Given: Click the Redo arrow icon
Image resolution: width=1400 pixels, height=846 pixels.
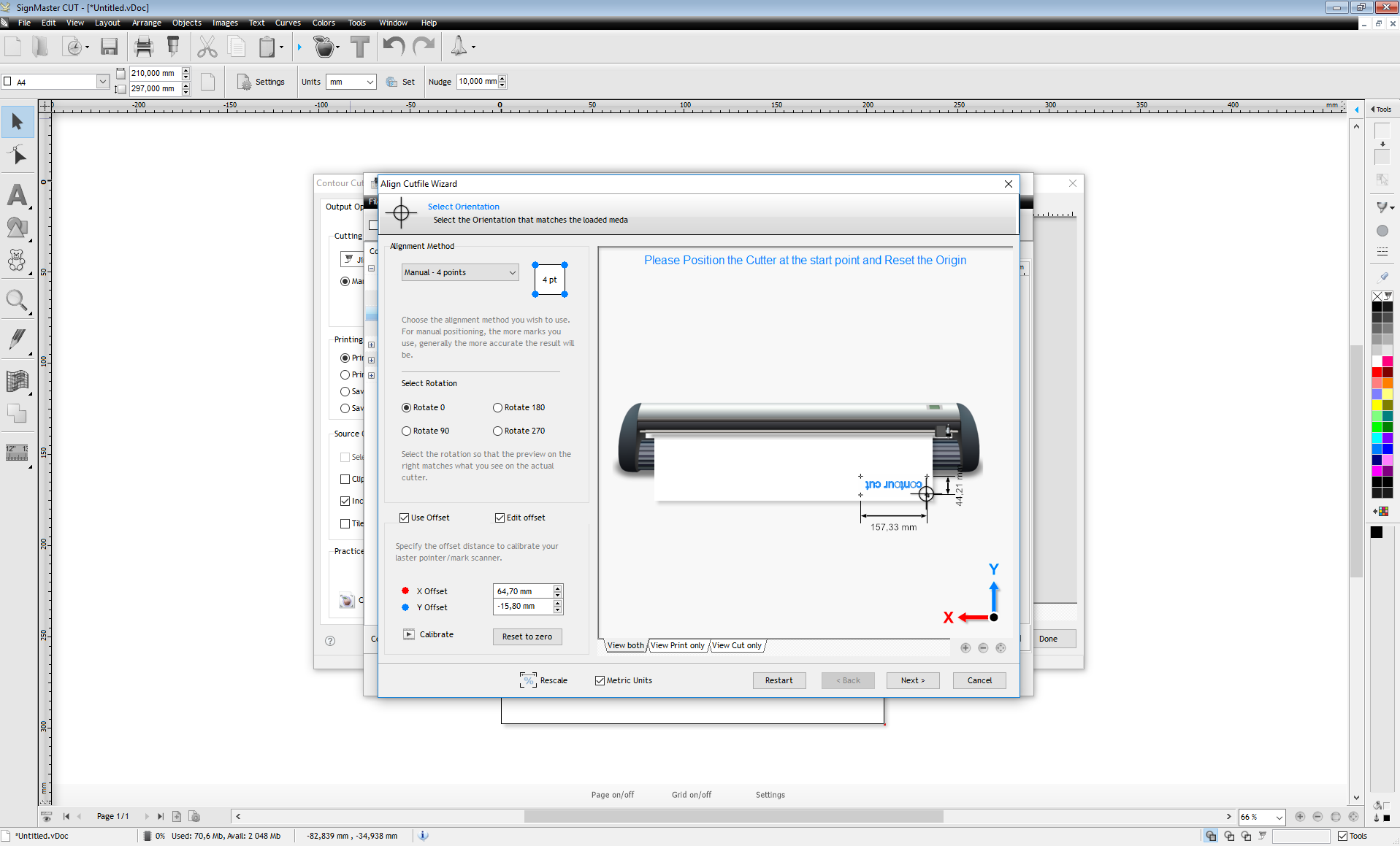Looking at the screenshot, I should pos(424,47).
